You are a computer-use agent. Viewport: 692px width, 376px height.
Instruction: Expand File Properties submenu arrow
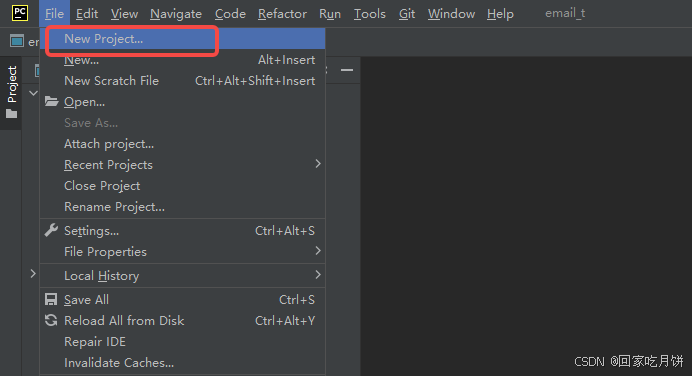pos(318,251)
